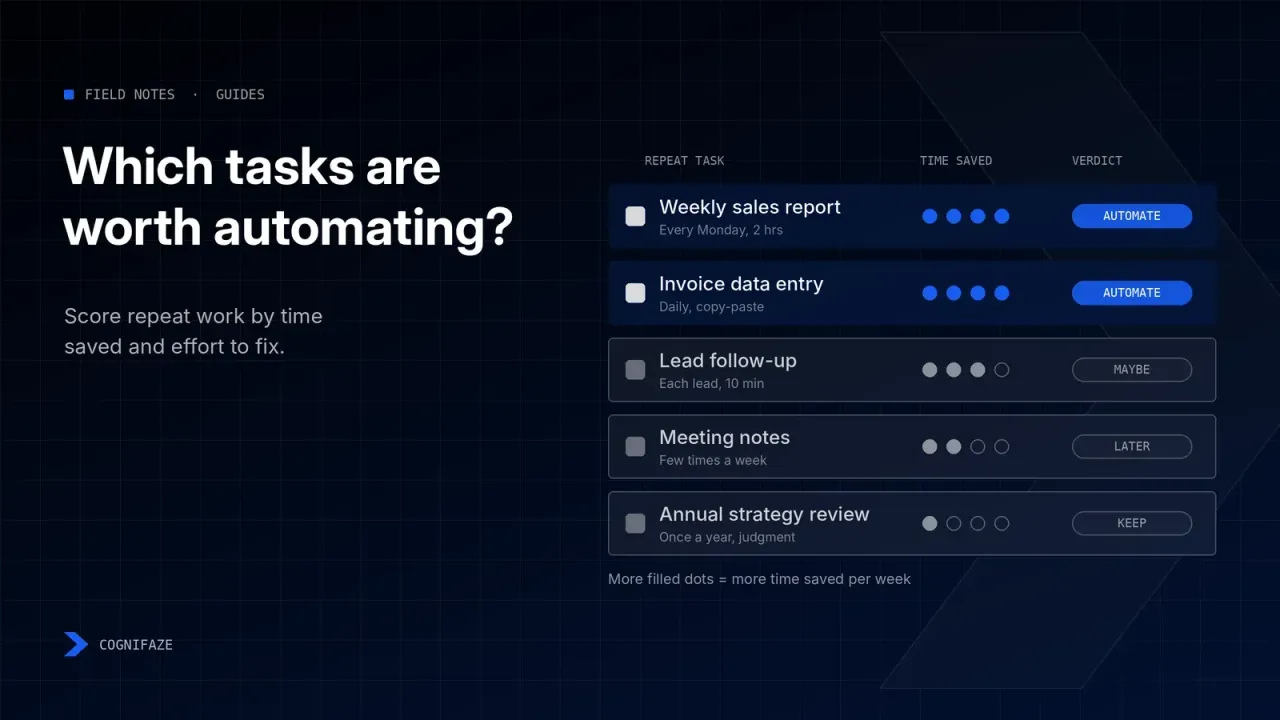
Task: Click the COGNIFAZE brand name text
Action: [x=136, y=645]
